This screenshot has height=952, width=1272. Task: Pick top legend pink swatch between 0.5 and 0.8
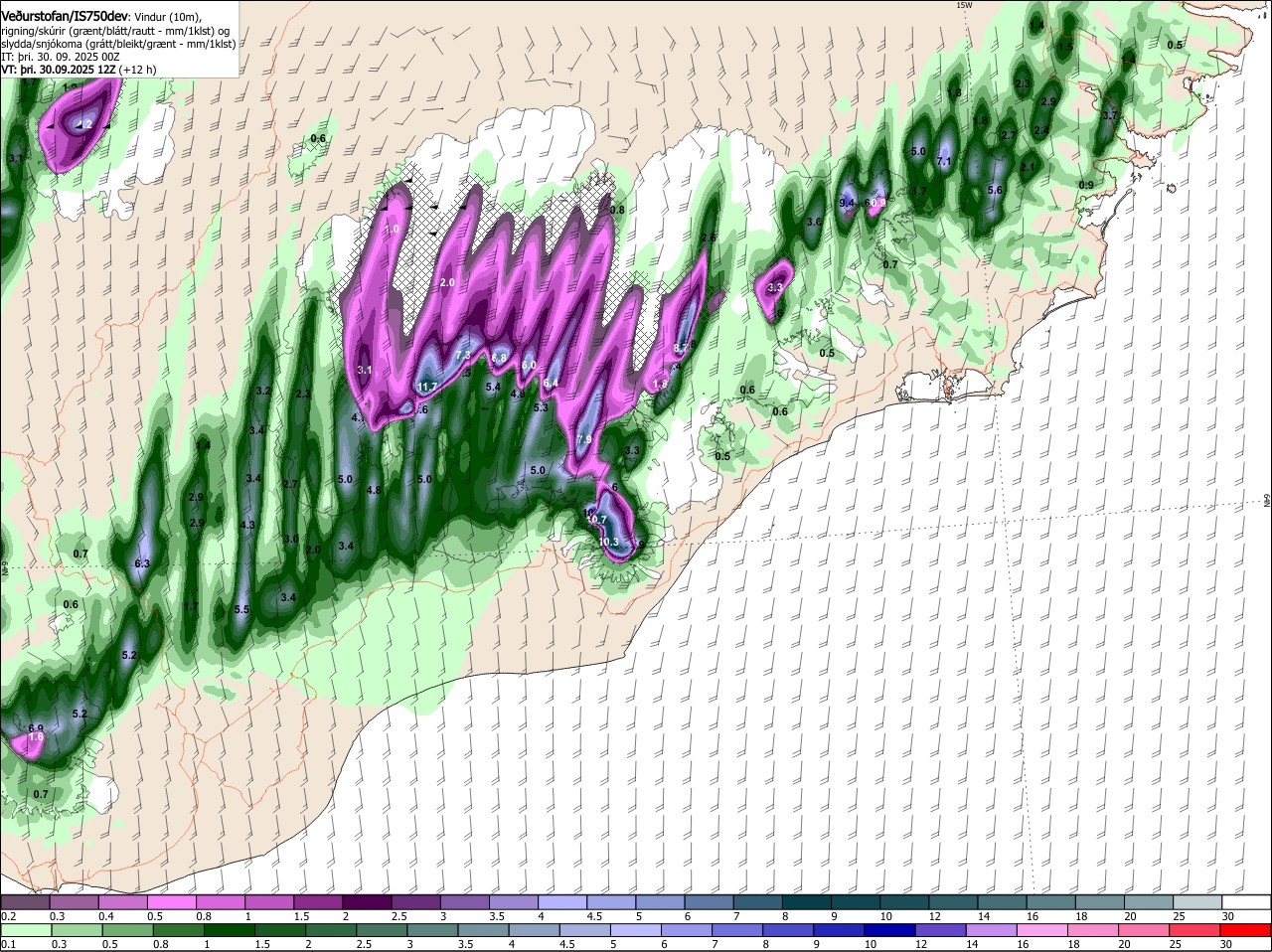(173, 901)
